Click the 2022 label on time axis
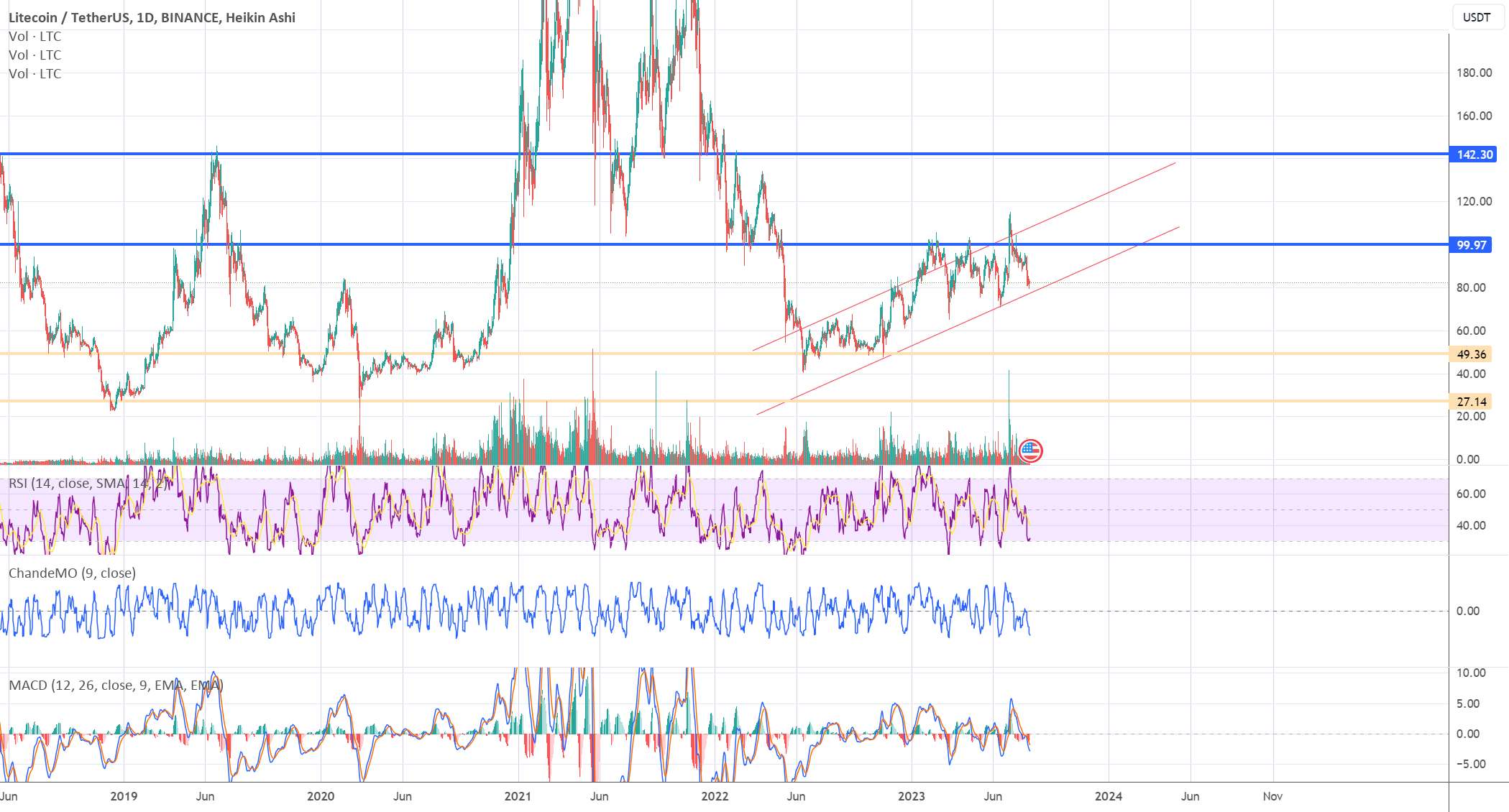Screen dimensions: 1509x812 (715, 796)
